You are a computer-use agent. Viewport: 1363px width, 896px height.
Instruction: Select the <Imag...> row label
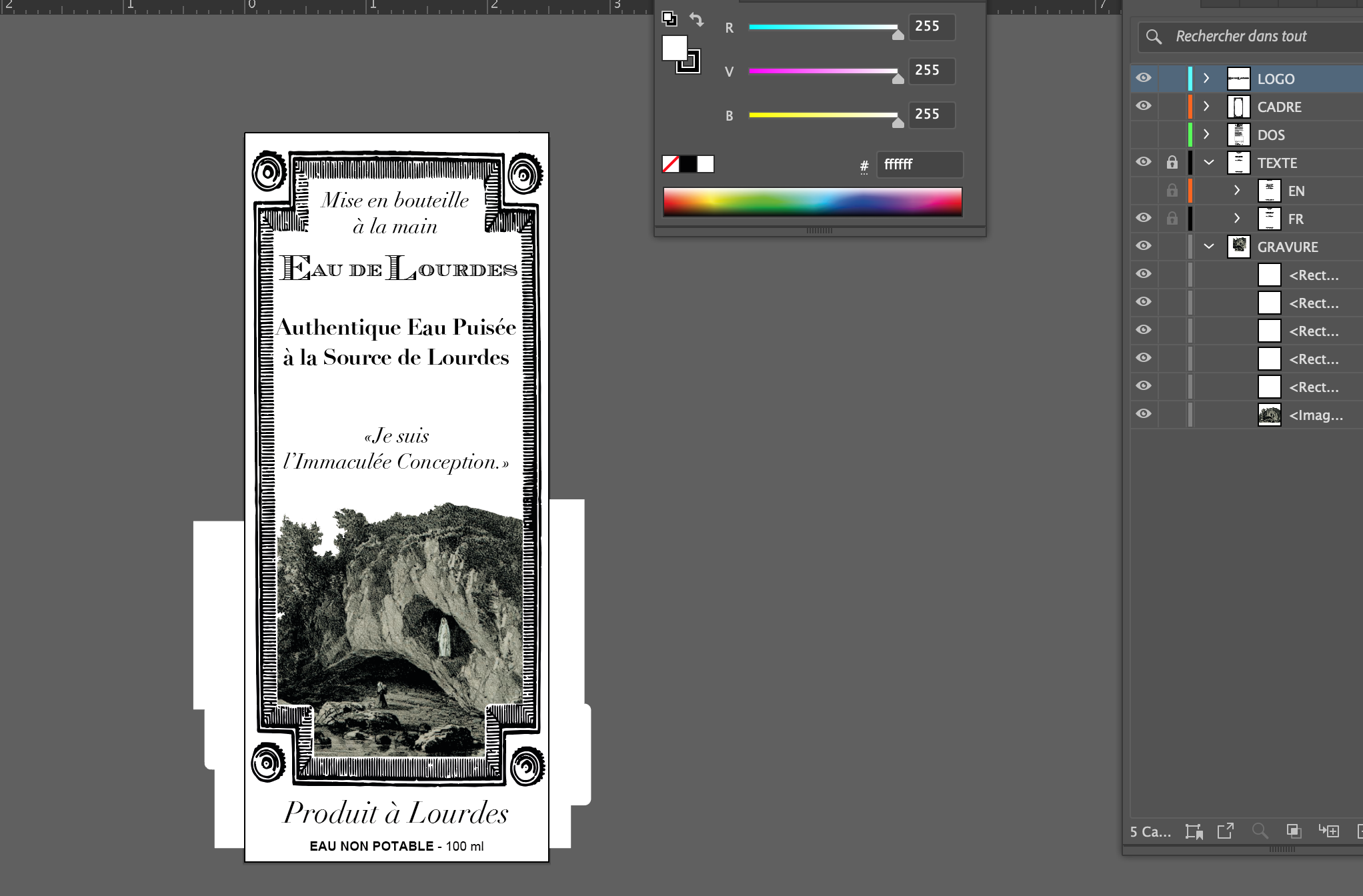click(1316, 415)
